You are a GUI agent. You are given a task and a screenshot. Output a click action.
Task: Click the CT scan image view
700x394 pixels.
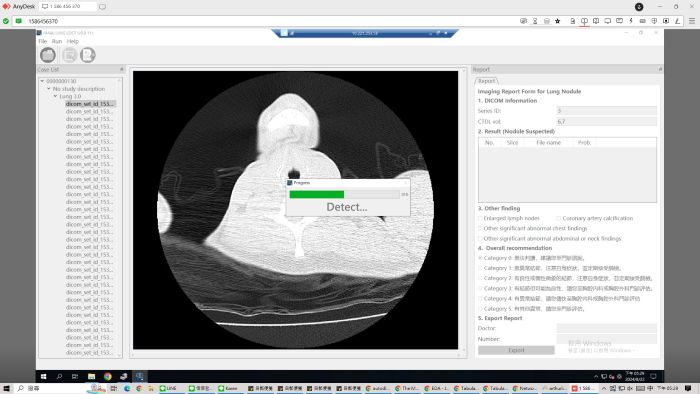coord(296,210)
